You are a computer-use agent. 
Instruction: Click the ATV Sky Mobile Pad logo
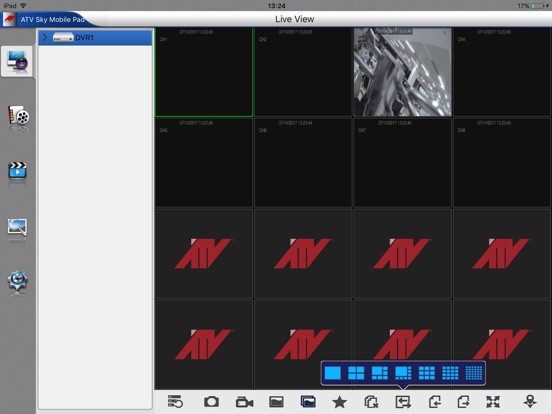pyautogui.click(x=9, y=19)
